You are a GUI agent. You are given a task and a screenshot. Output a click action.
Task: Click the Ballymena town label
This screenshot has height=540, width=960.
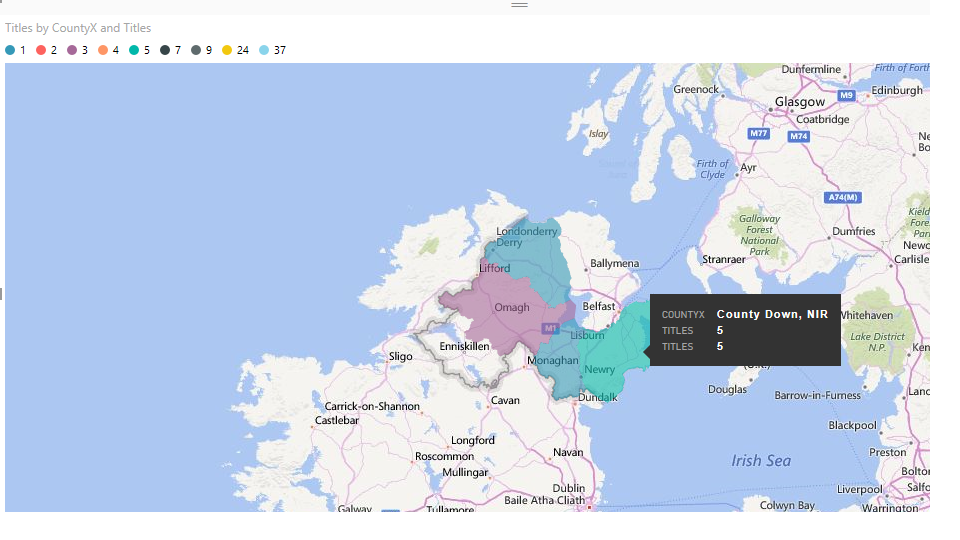click(614, 263)
